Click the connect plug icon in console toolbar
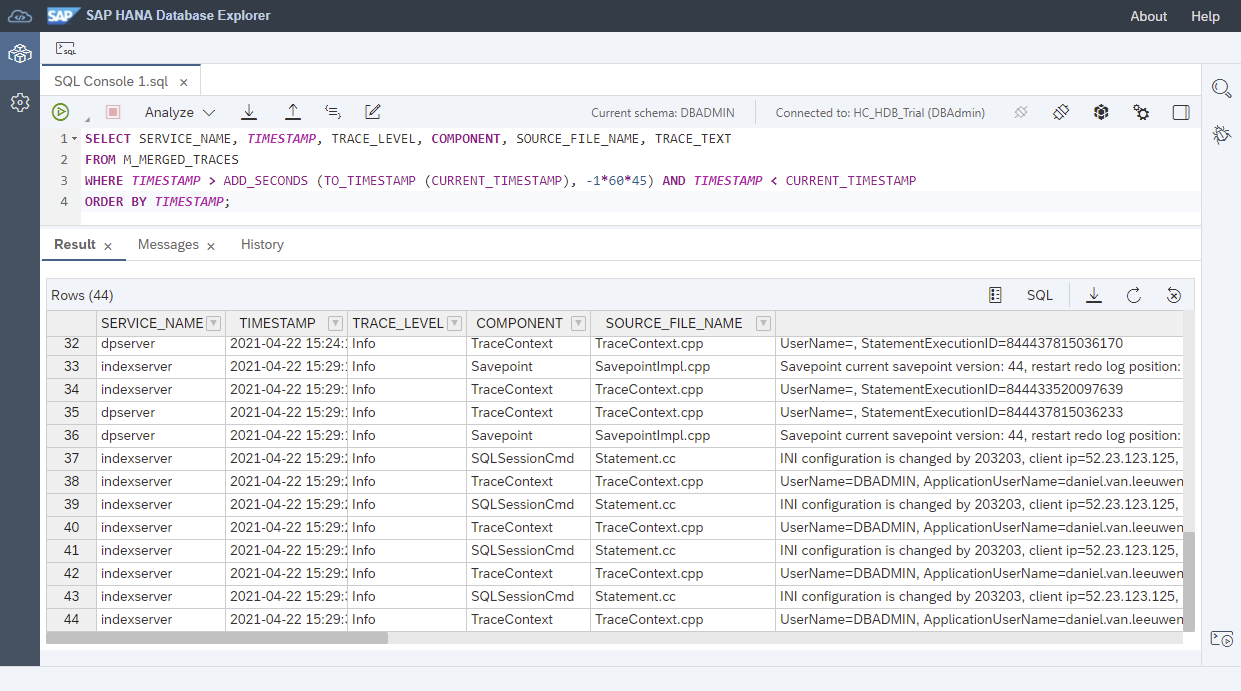Image resolution: width=1241 pixels, height=691 pixels. (1062, 112)
